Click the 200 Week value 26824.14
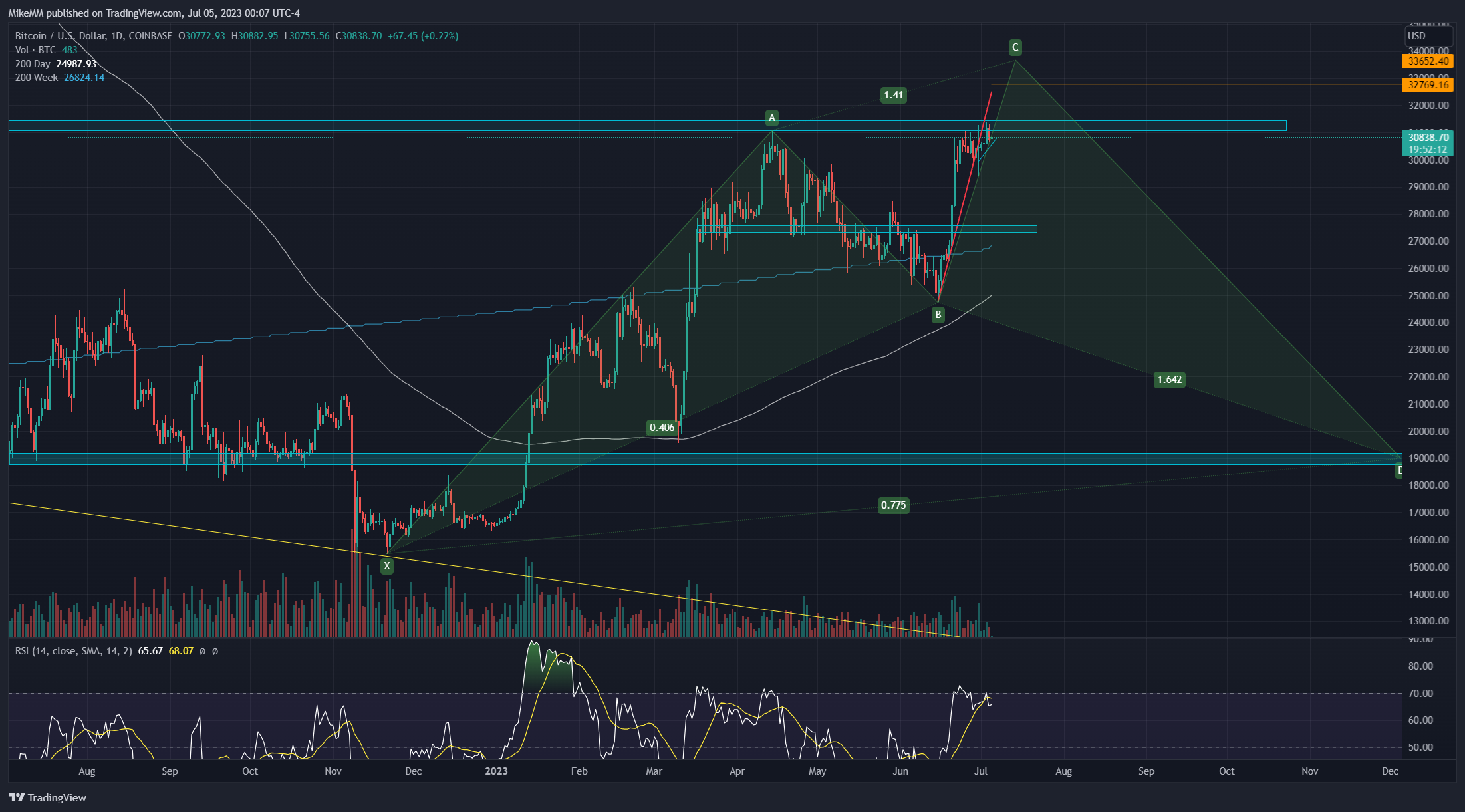 pyautogui.click(x=84, y=78)
